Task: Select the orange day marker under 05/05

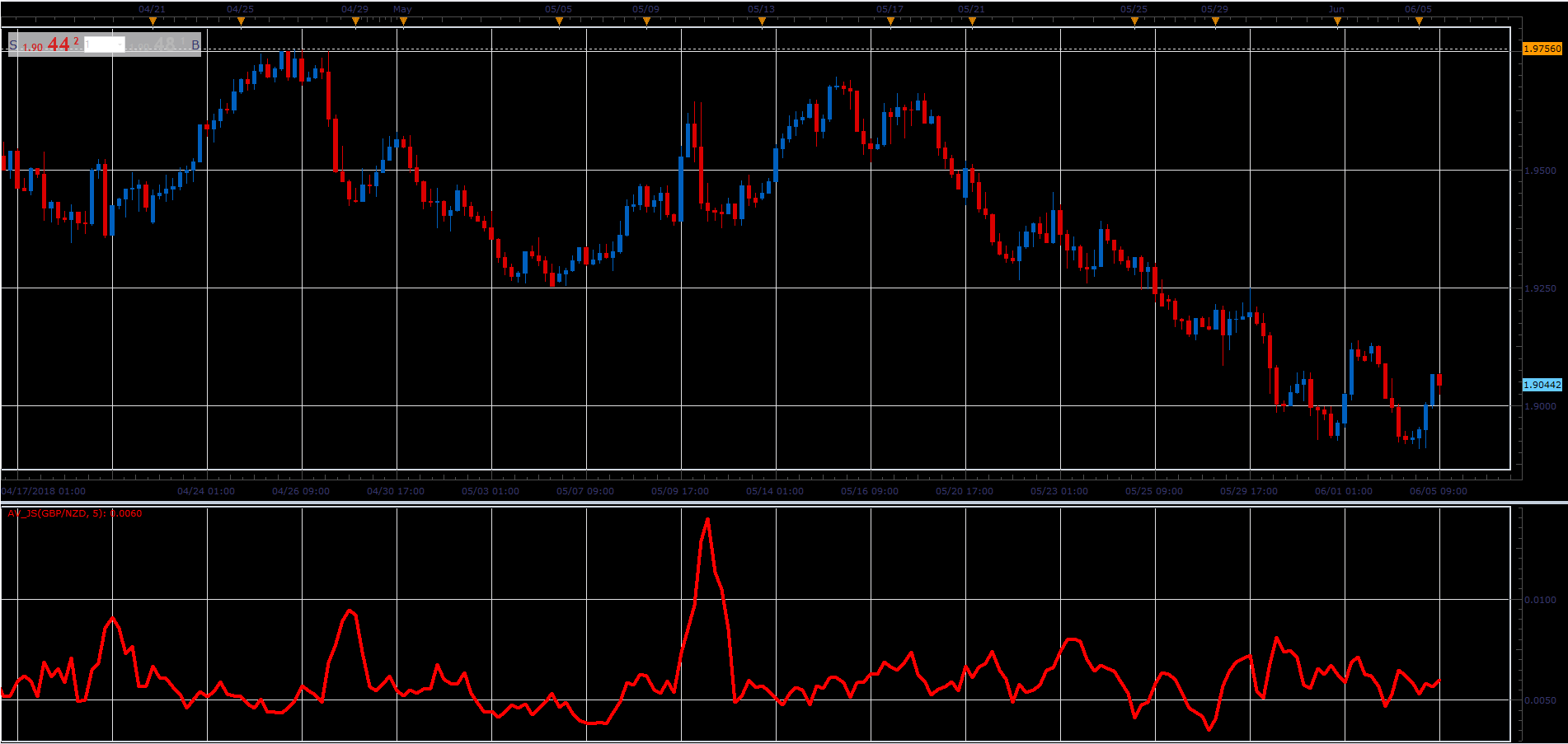Action: [559, 22]
